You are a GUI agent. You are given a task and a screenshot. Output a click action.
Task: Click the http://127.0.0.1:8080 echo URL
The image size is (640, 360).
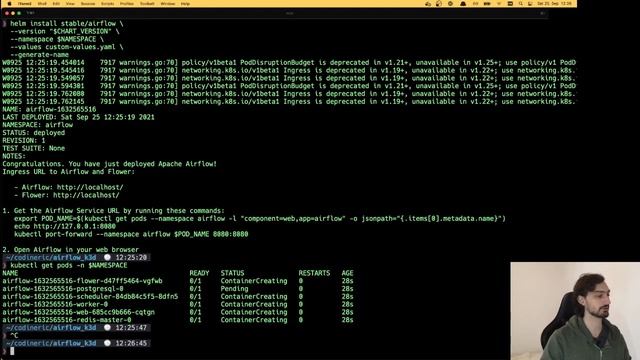pos(75,226)
